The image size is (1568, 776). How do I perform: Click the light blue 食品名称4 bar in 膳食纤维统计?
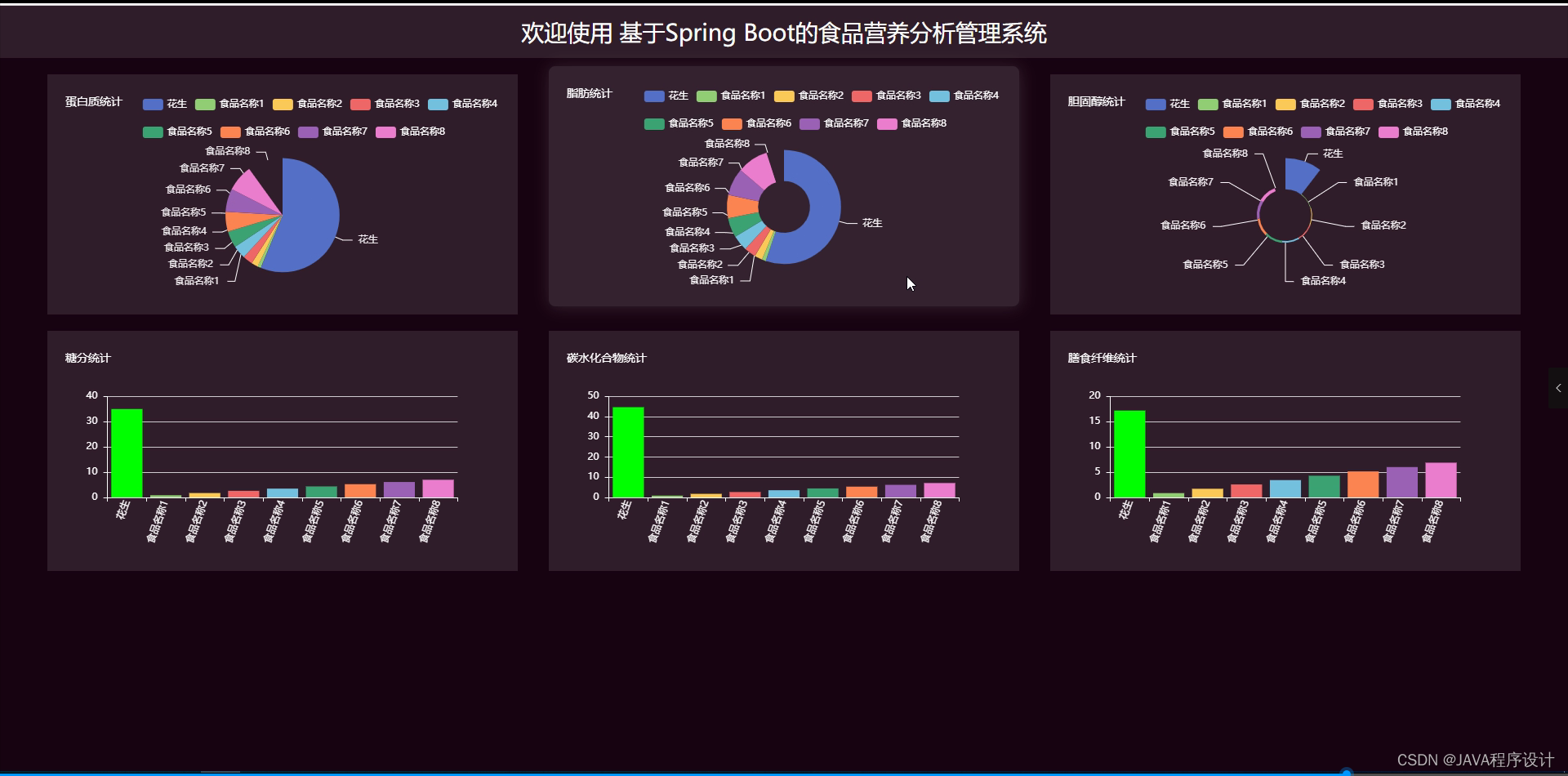1285,488
